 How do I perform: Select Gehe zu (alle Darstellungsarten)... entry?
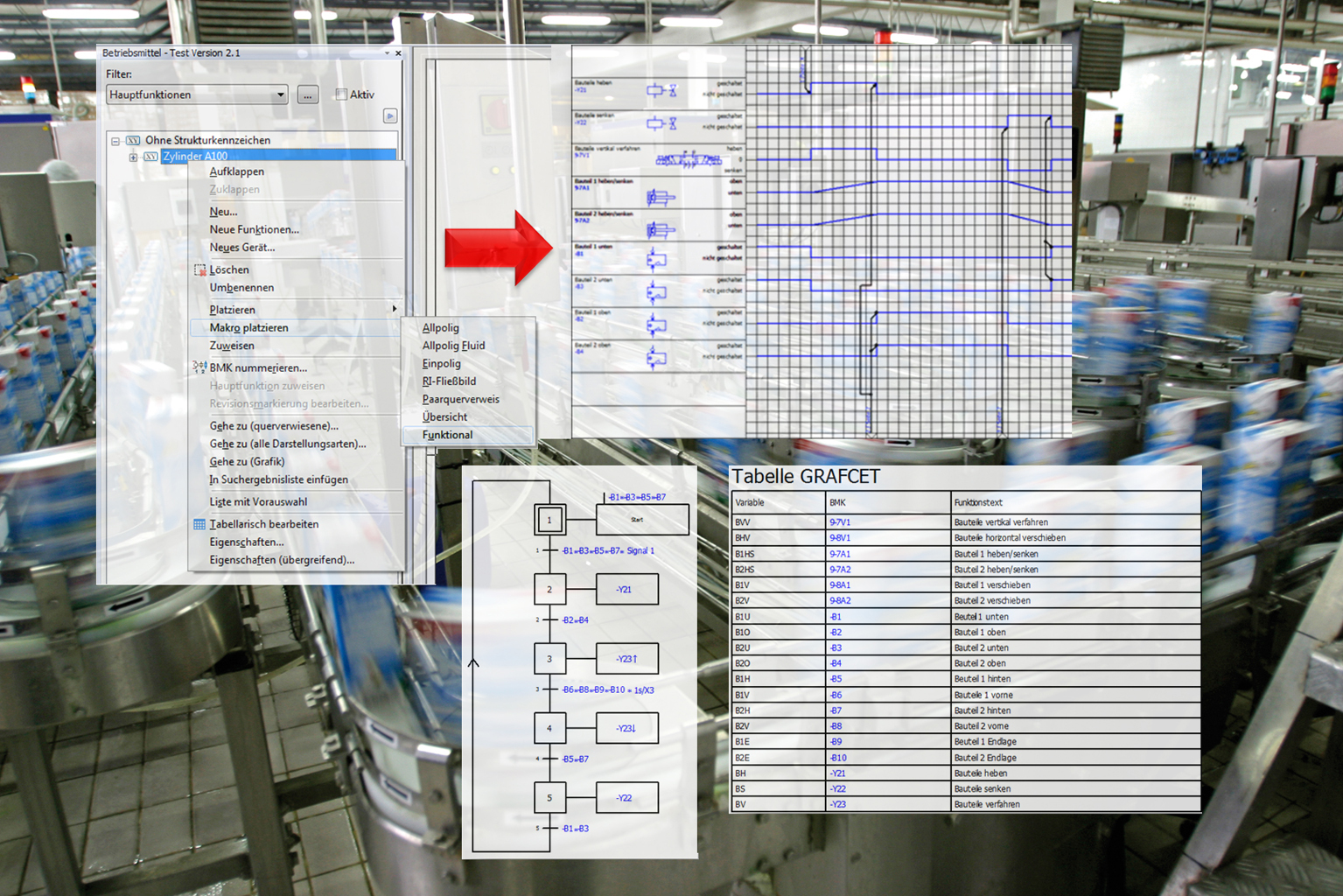coord(288,444)
